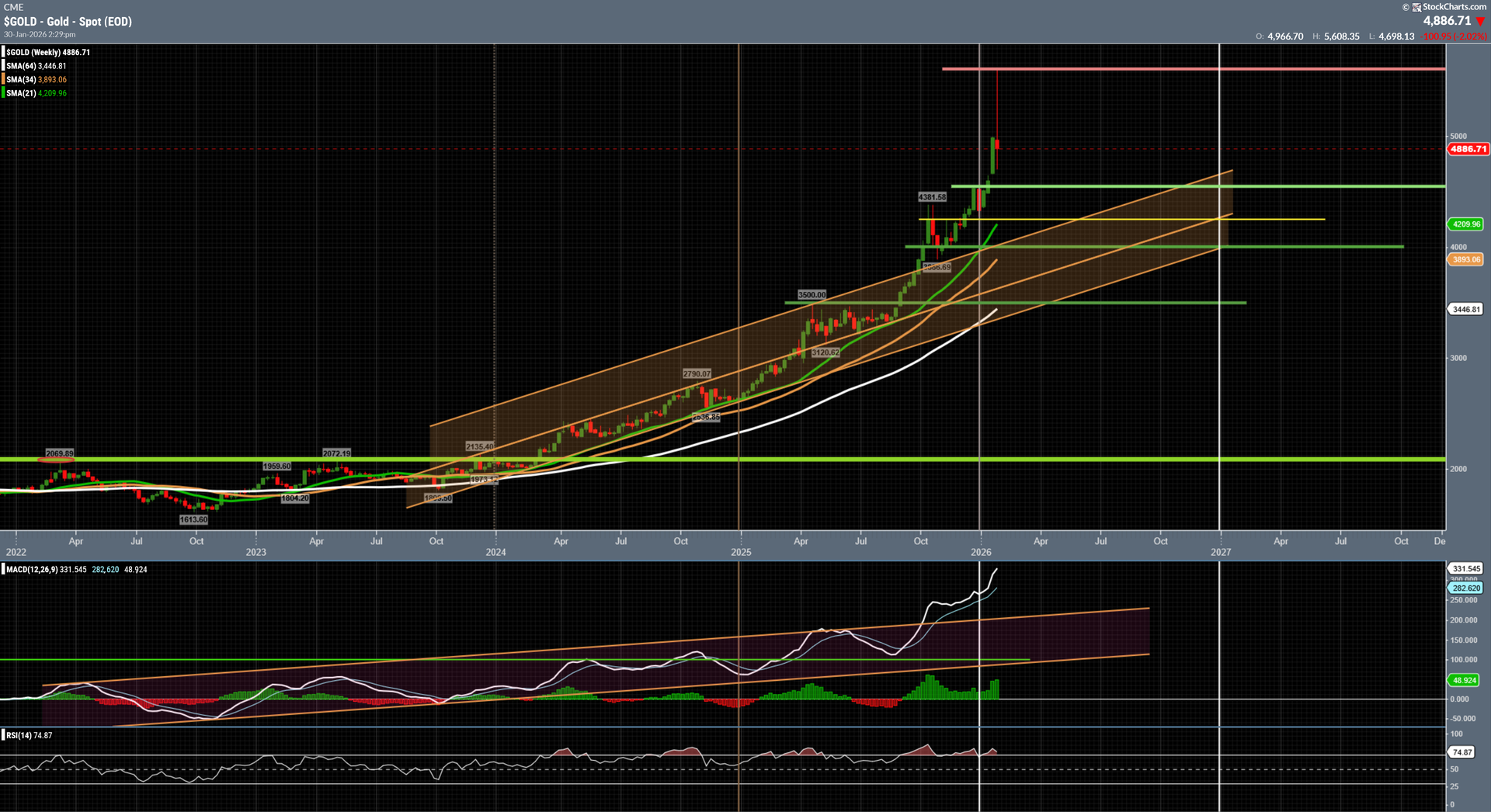This screenshot has width=1491, height=812.
Task: Click the red down-arrow beside 4,886.71
Action: pos(1480,21)
